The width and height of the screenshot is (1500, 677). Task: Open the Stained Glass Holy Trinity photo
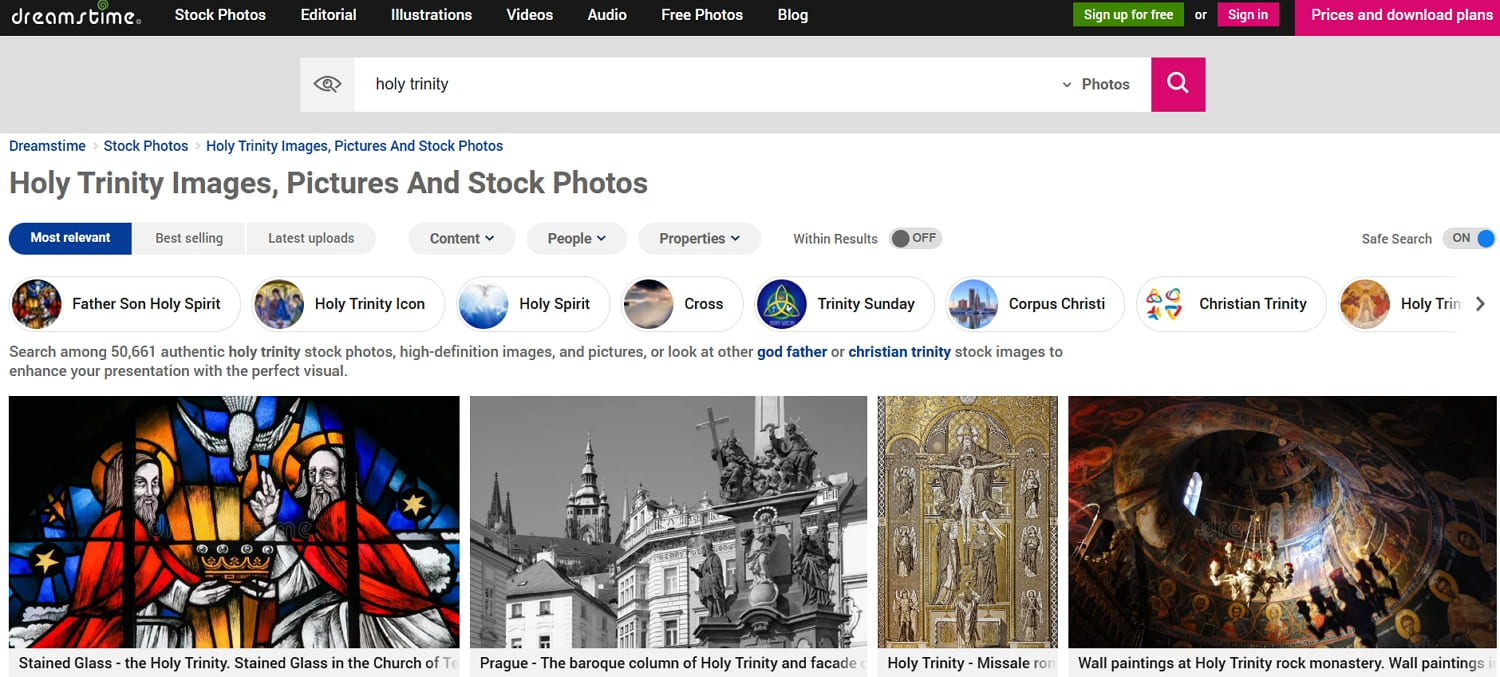[x=234, y=522]
